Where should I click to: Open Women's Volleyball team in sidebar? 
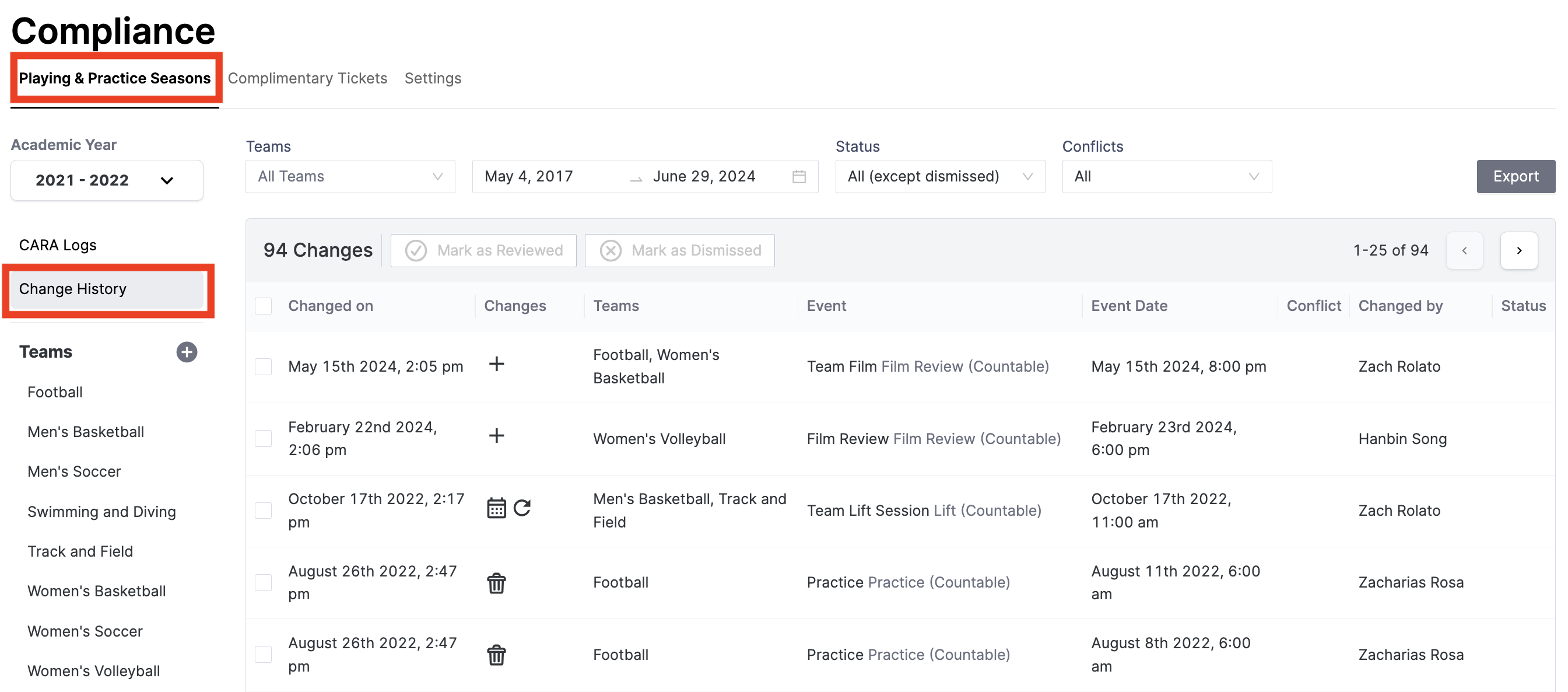point(94,670)
